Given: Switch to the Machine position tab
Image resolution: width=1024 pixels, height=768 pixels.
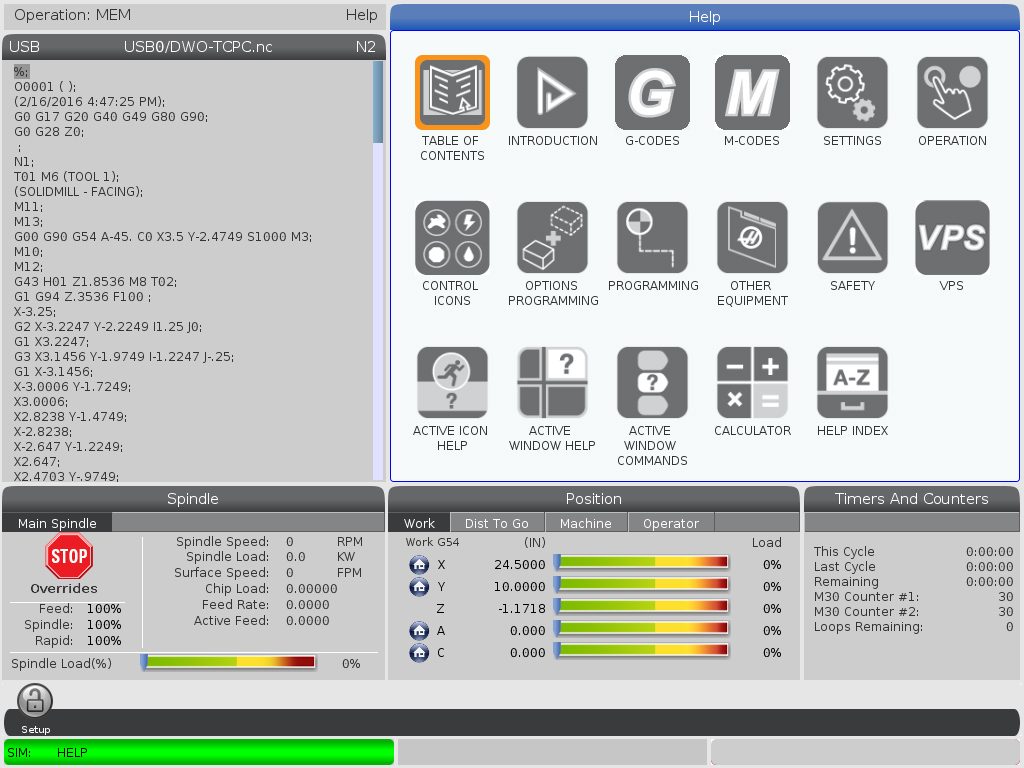Looking at the screenshot, I should [x=585, y=523].
